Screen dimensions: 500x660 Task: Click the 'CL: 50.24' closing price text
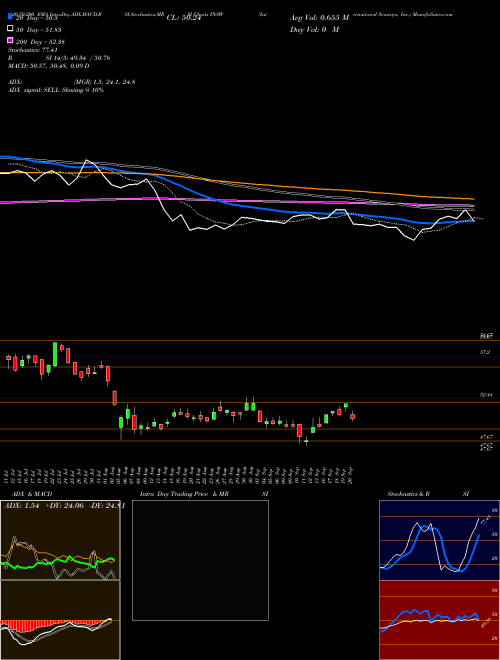click(x=184, y=18)
